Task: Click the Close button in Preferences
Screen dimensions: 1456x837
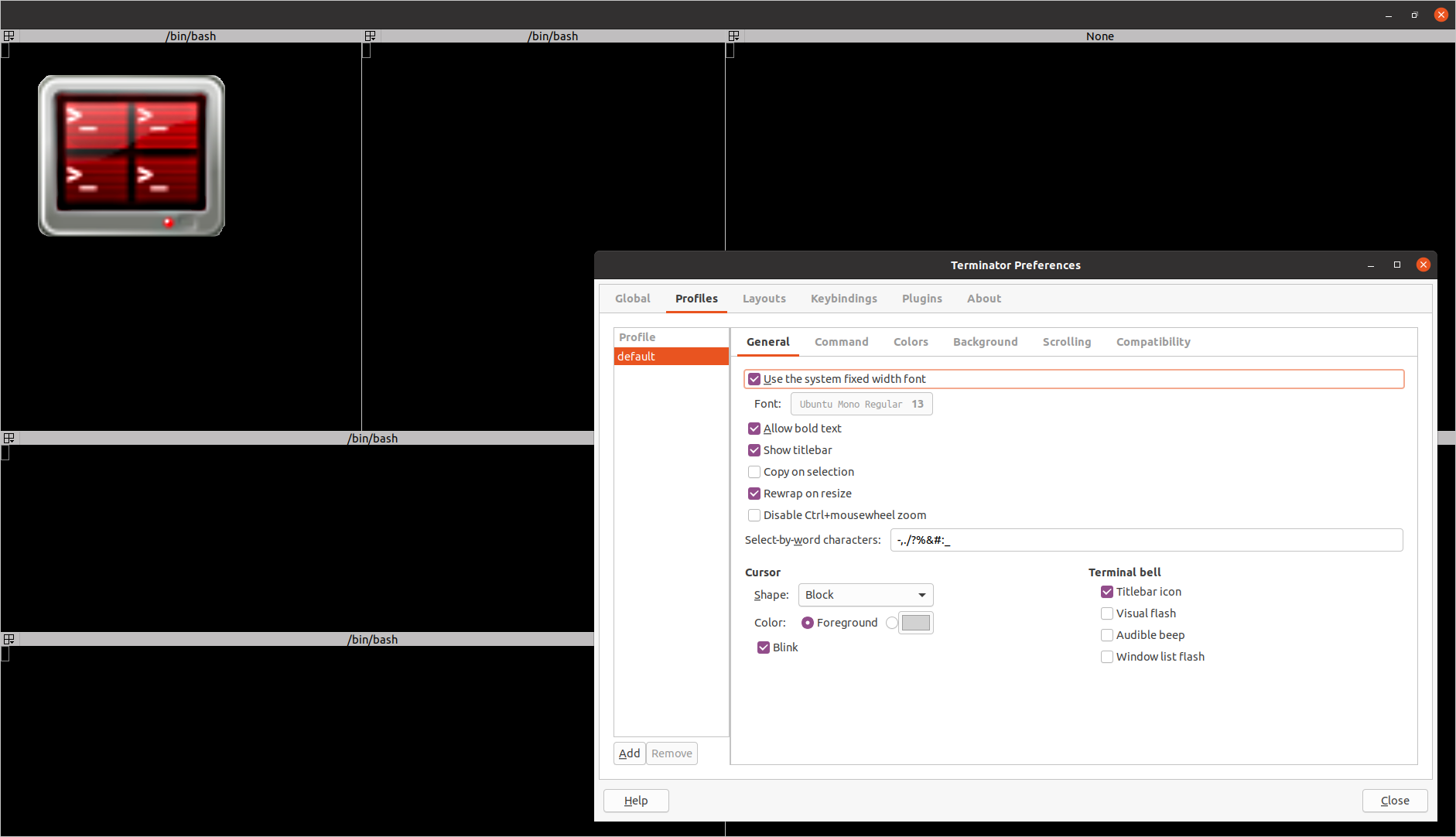Action: click(x=1395, y=801)
